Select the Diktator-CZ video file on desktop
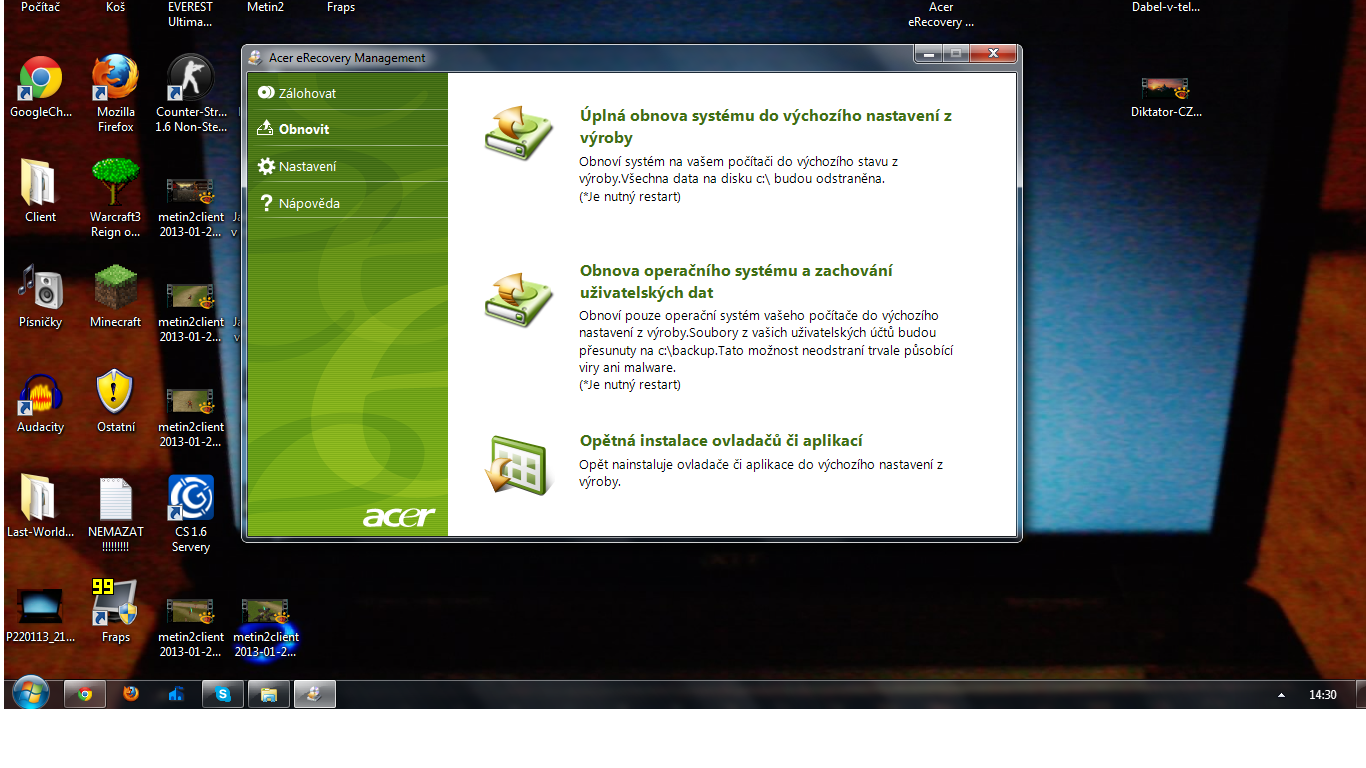Viewport: 1366px width, 768px height. pyautogui.click(x=1166, y=98)
